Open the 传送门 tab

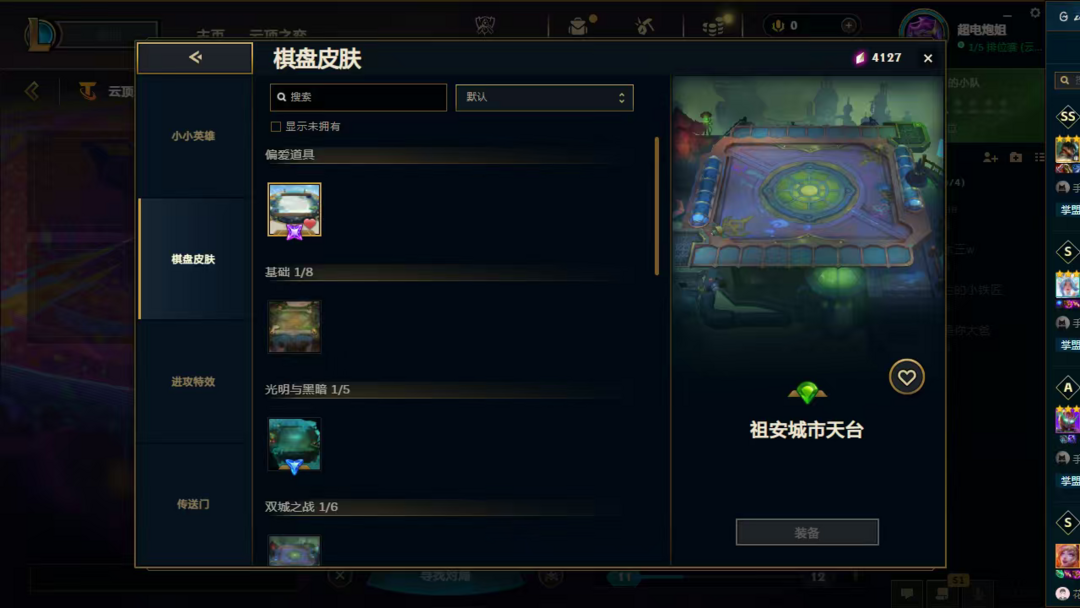point(194,505)
